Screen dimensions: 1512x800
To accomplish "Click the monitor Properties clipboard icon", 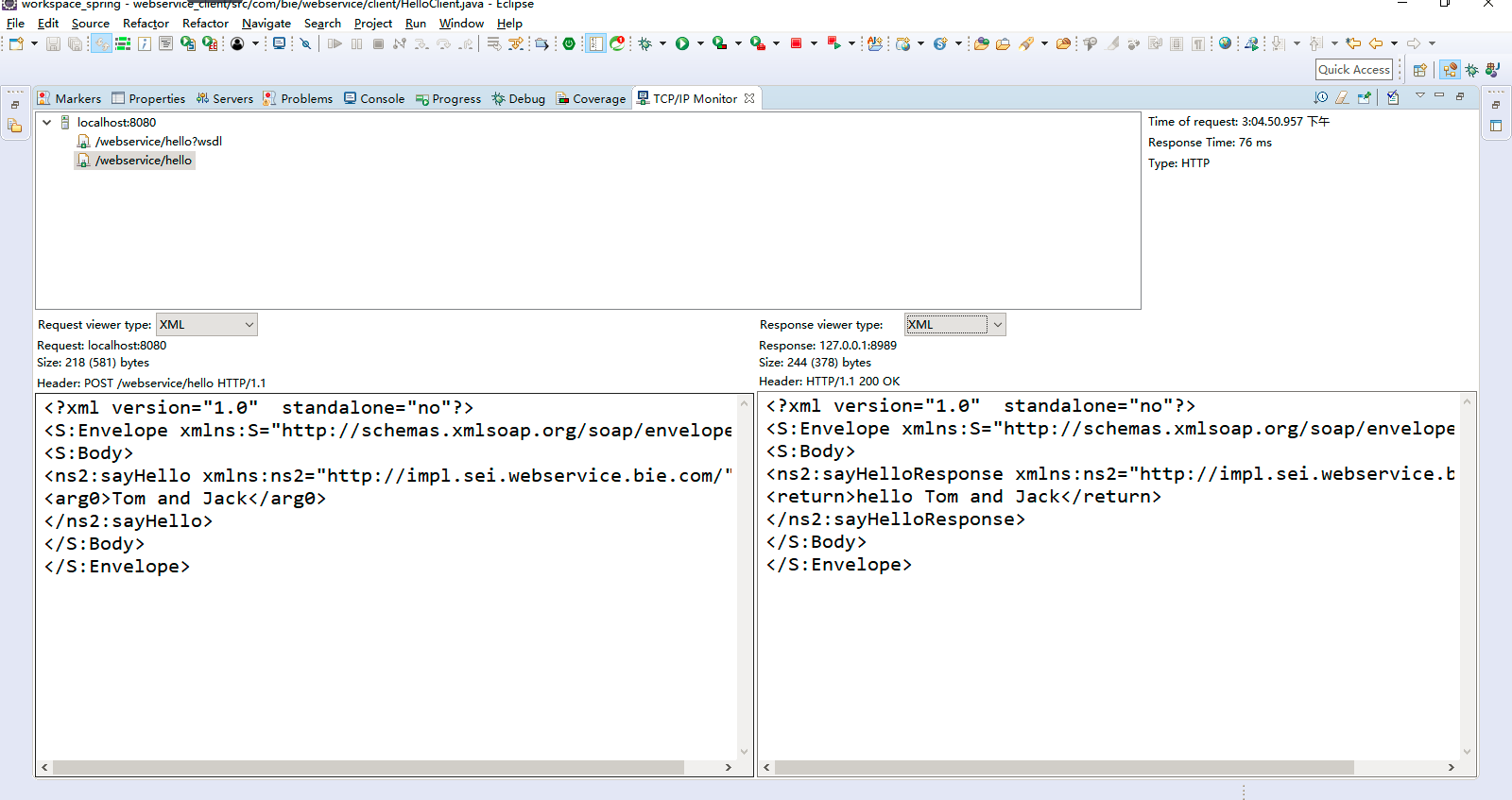I will coord(1393,97).
